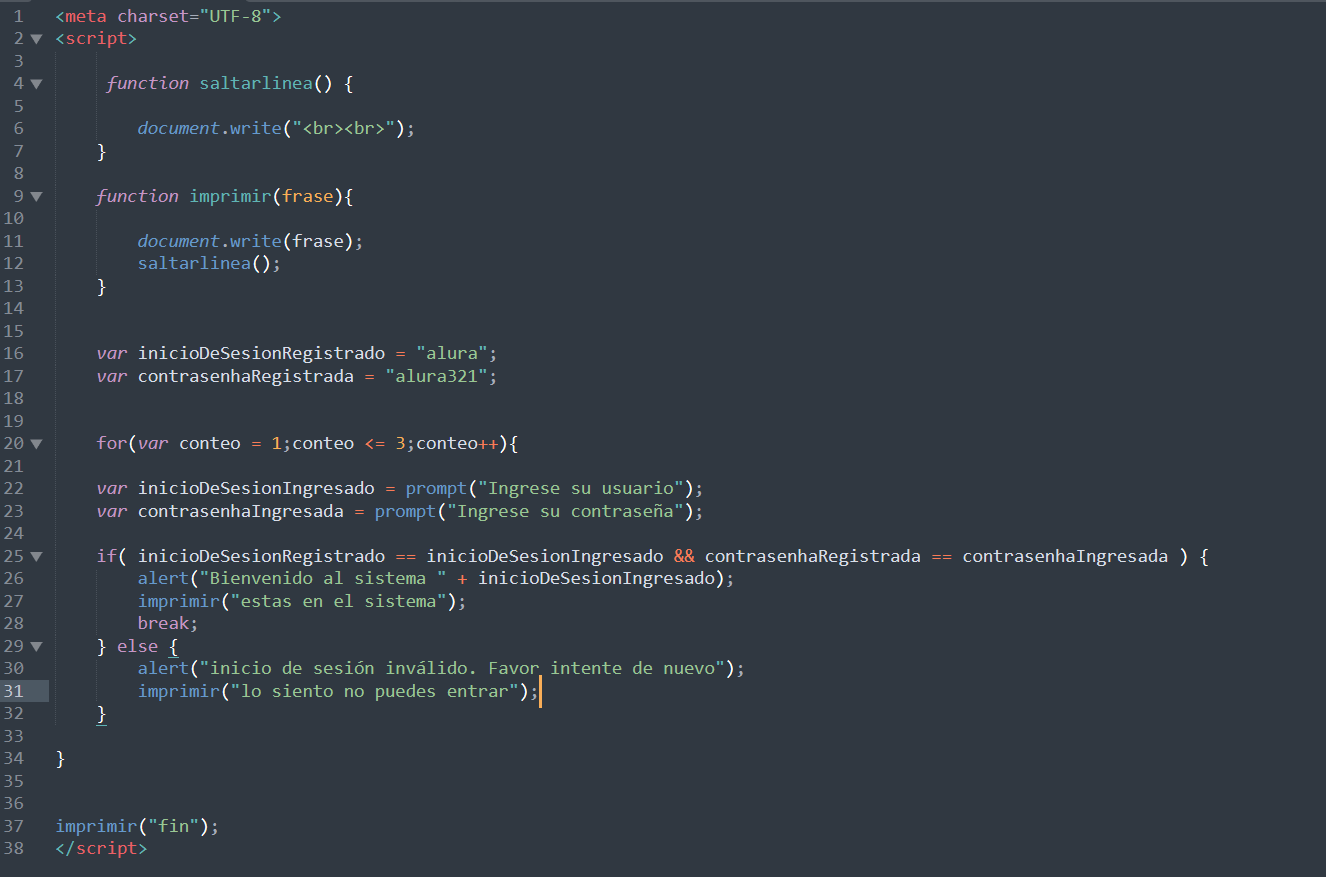
Task: Click line number 1 in the gutter
Action: tap(18, 16)
